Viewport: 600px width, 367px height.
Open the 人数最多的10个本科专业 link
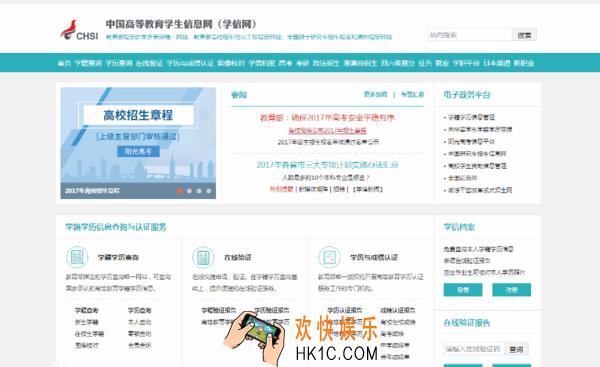(326, 178)
